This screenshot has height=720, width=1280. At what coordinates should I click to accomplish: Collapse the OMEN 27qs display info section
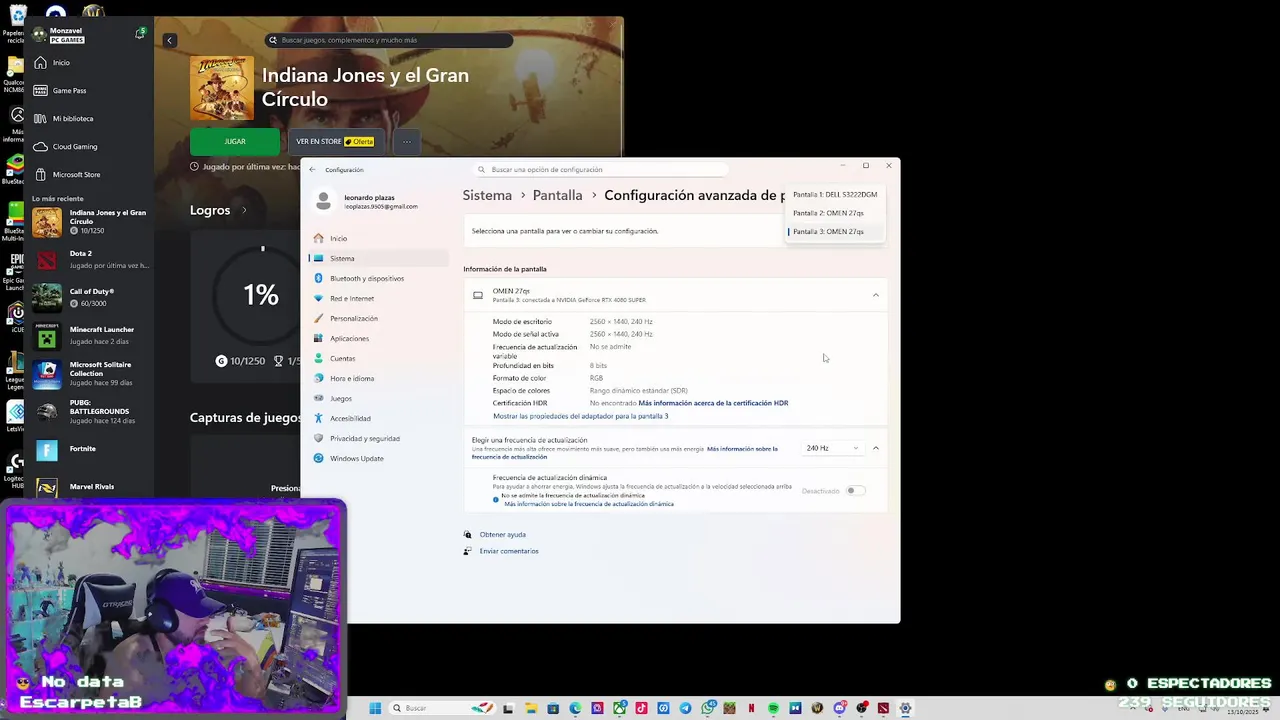coord(875,295)
